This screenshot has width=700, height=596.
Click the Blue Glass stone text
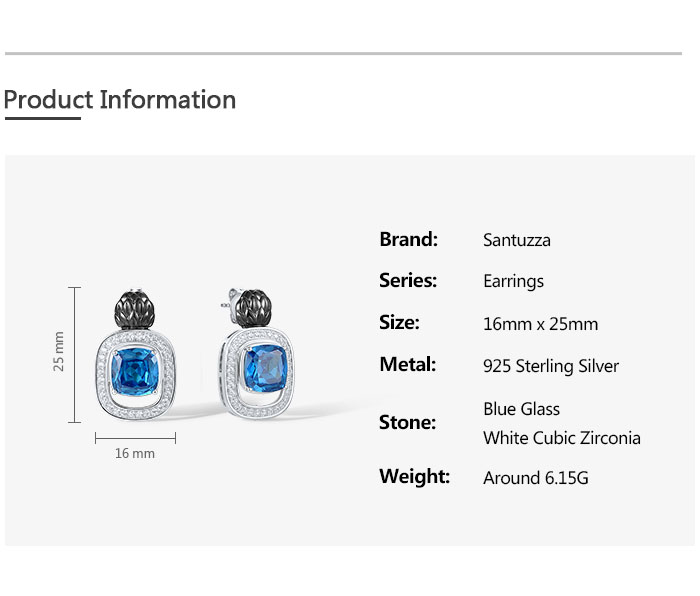(521, 409)
